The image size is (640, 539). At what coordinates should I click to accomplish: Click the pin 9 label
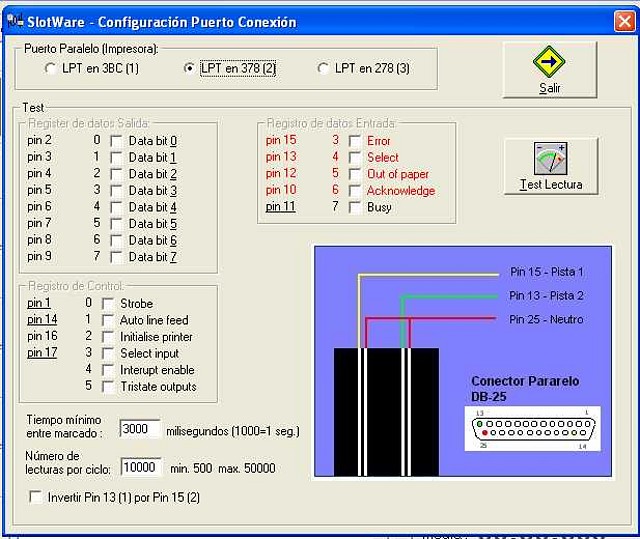[x=39, y=256]
